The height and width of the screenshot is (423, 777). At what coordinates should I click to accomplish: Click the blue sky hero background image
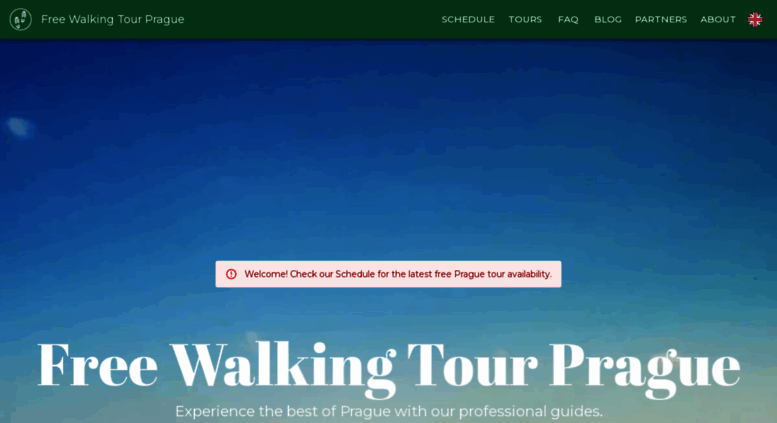pos(388,149)
